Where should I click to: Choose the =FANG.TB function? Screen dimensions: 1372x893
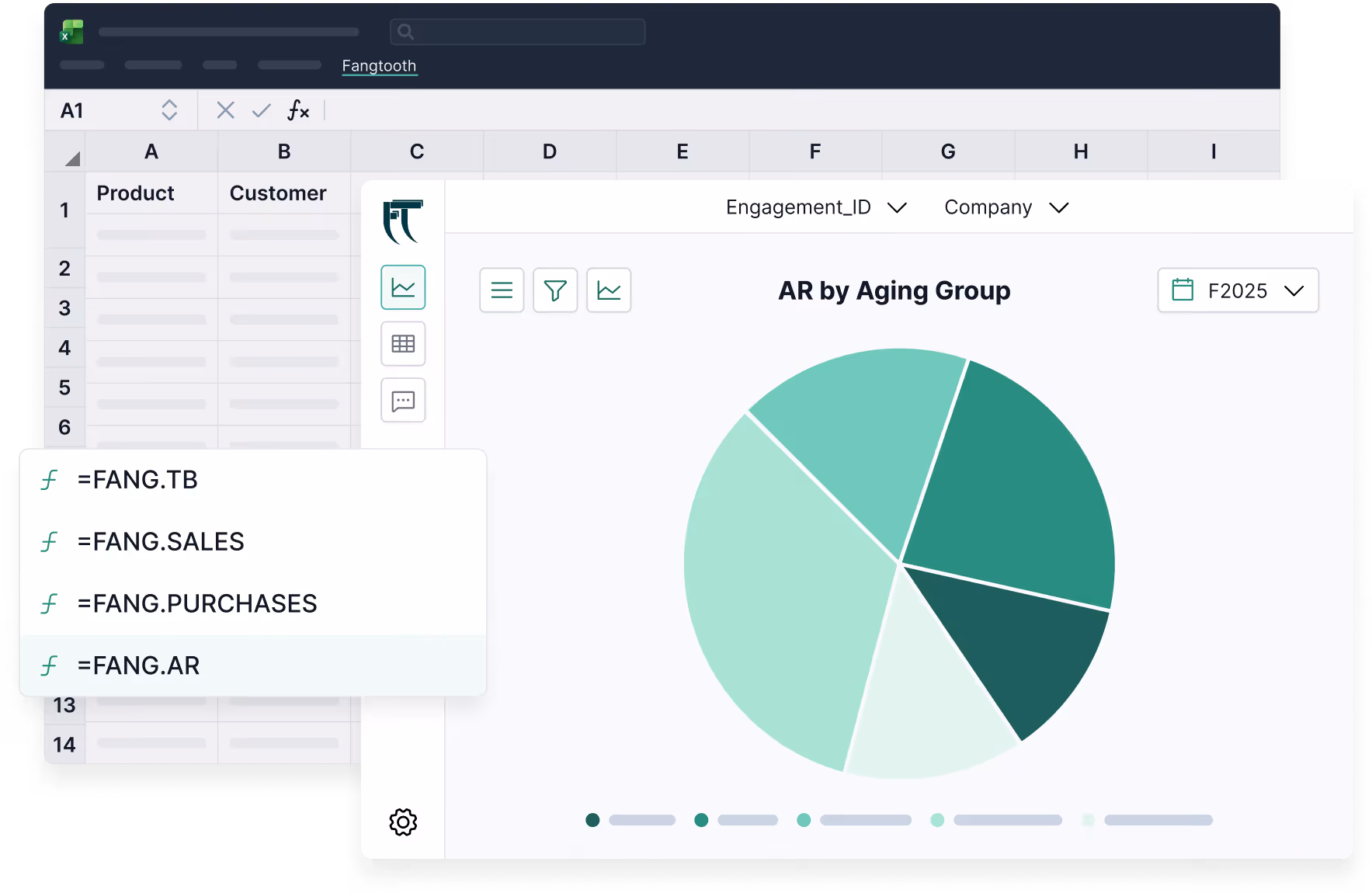point(253,480)
